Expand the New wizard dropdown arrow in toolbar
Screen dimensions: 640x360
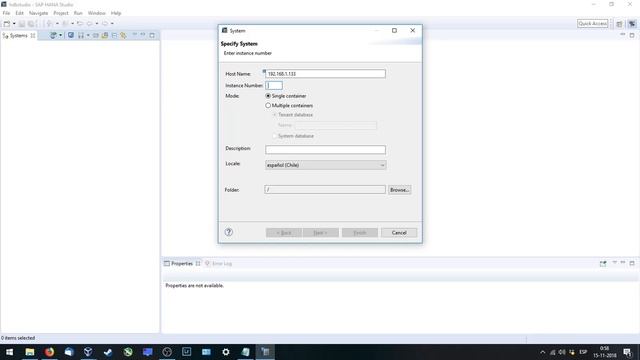14,24
